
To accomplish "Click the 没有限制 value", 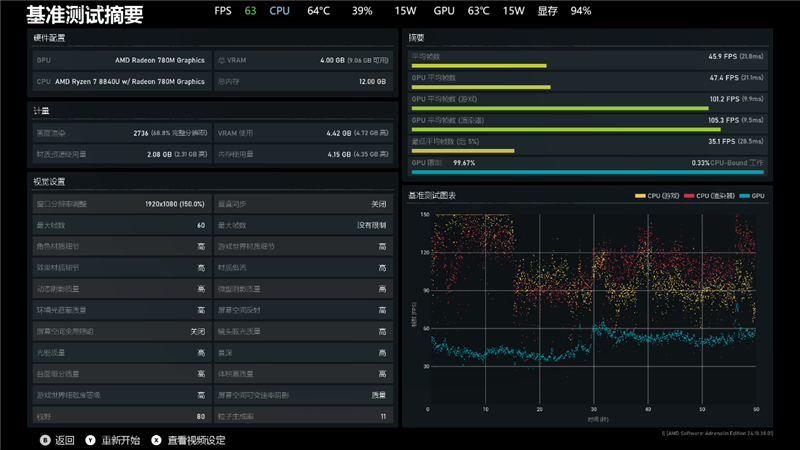I will coord(371,225).
